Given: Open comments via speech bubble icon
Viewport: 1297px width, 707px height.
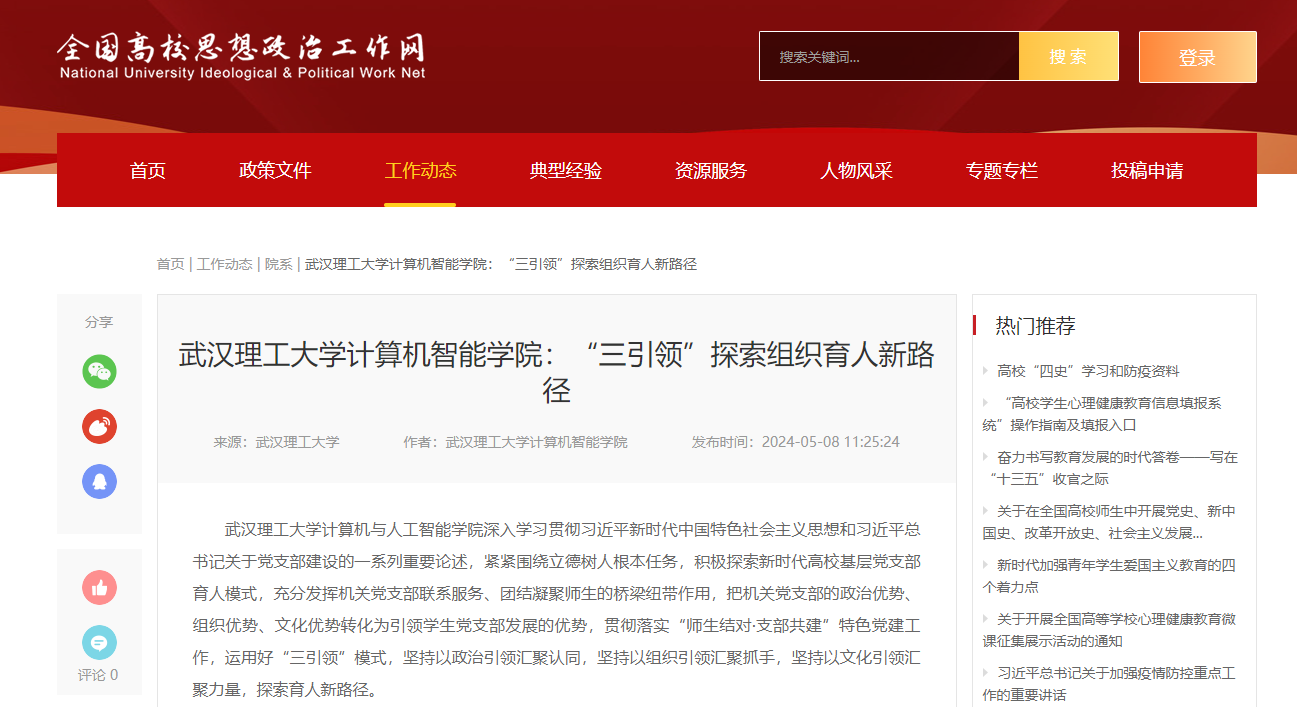Looking at the screenshot, I should (99, 642).
